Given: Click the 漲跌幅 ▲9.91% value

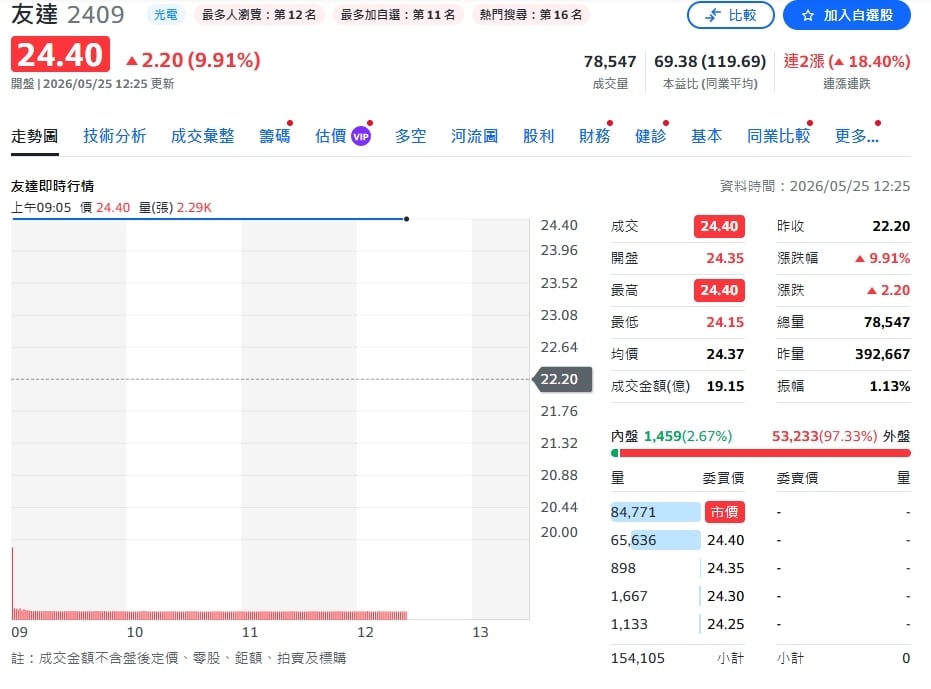Looking at the screenshot, I should point(882,258).
